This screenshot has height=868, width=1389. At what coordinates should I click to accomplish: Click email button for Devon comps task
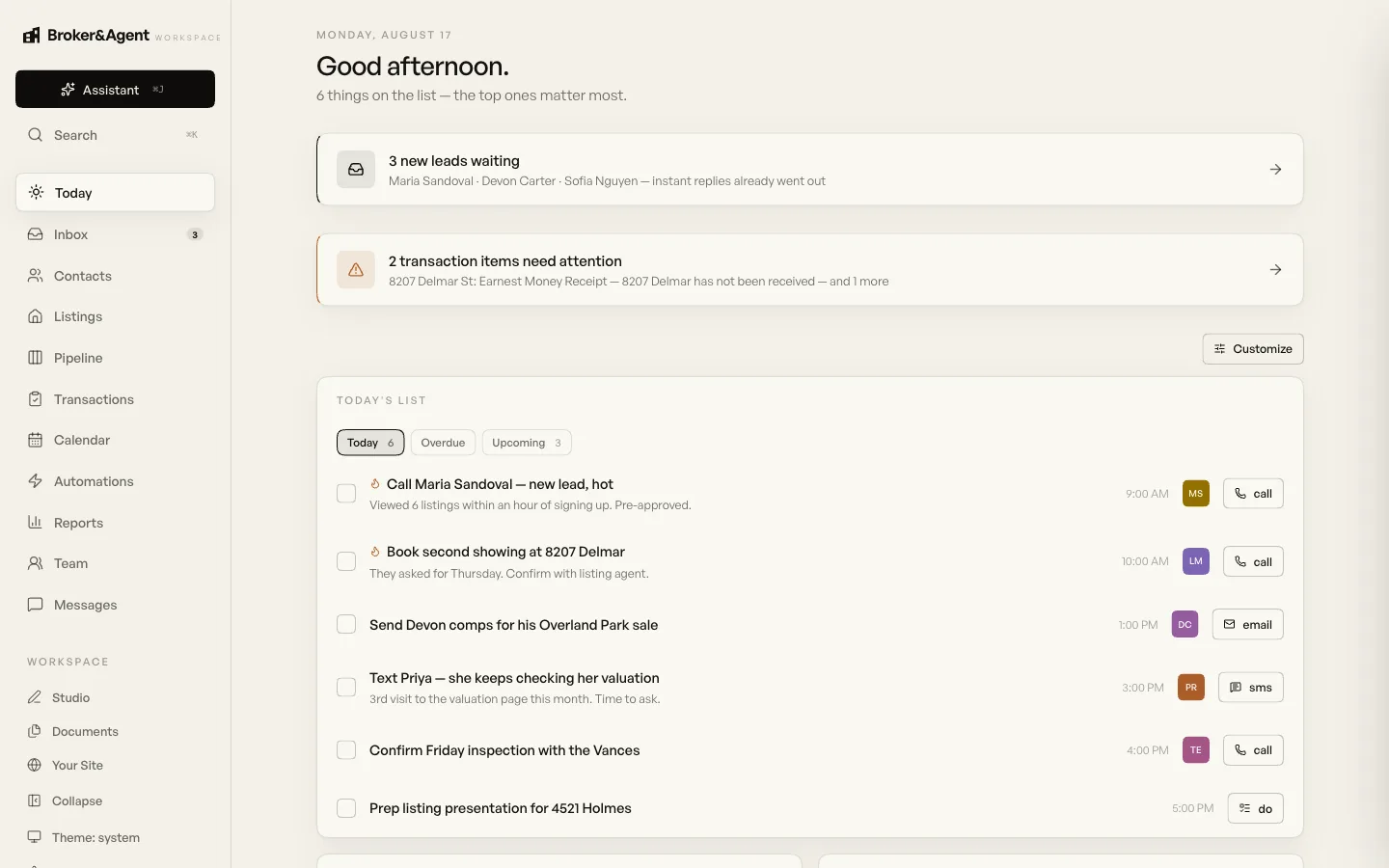pyautogui.click(x=1247, y=624)
